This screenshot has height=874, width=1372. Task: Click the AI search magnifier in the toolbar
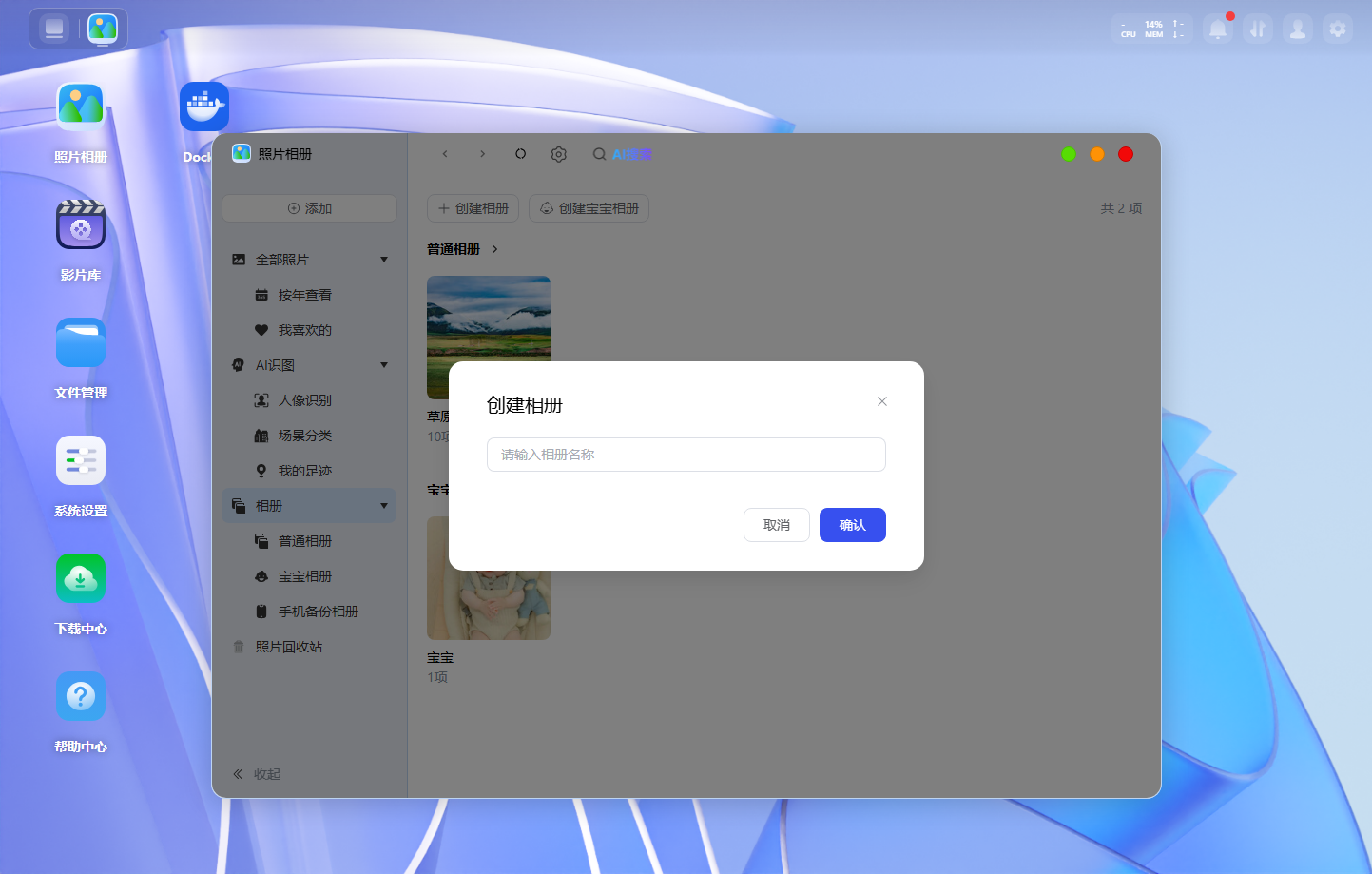(x=600, y=154)
